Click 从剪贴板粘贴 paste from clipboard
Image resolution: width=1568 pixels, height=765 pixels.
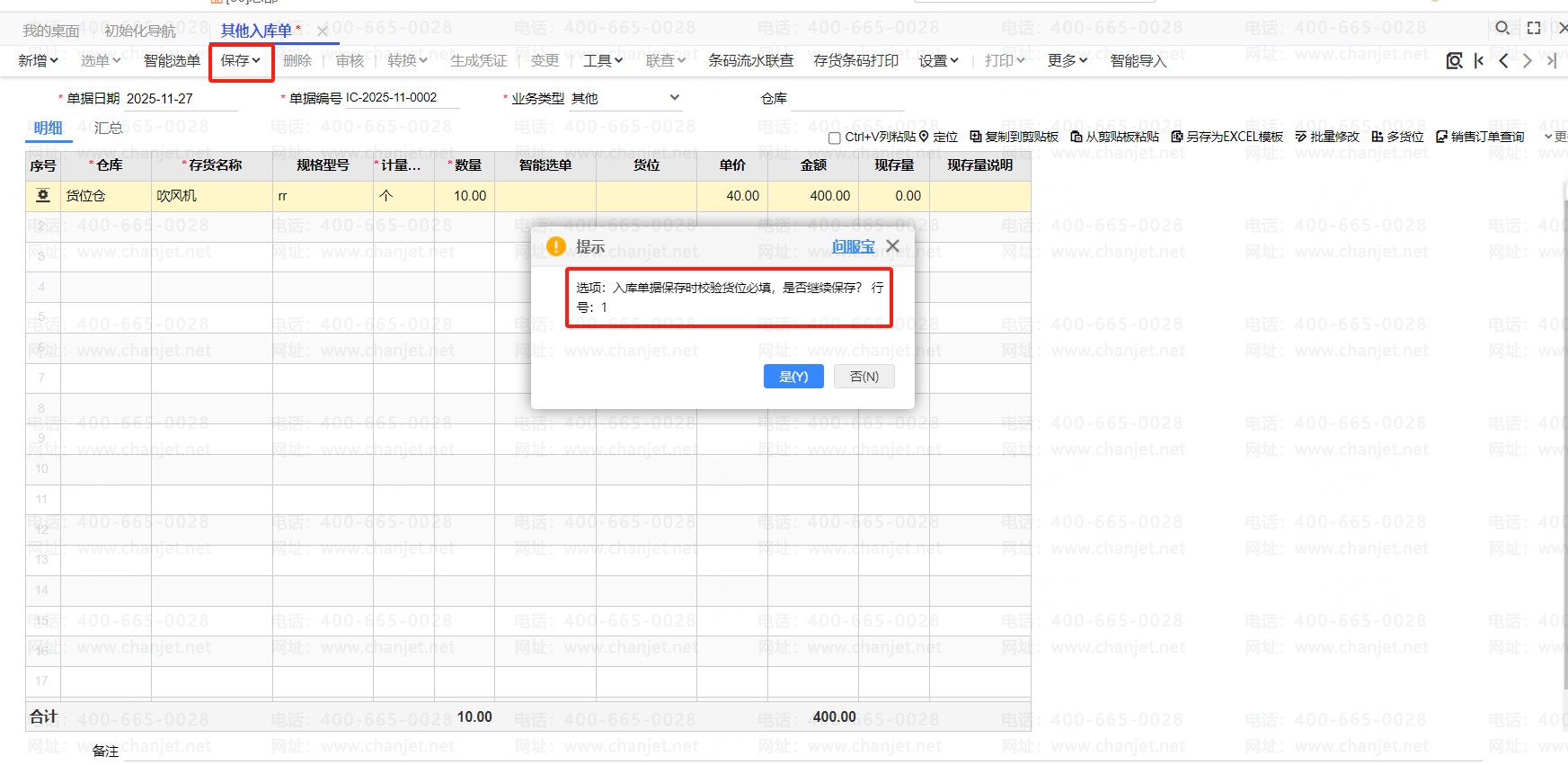[x=1114, y=137]
